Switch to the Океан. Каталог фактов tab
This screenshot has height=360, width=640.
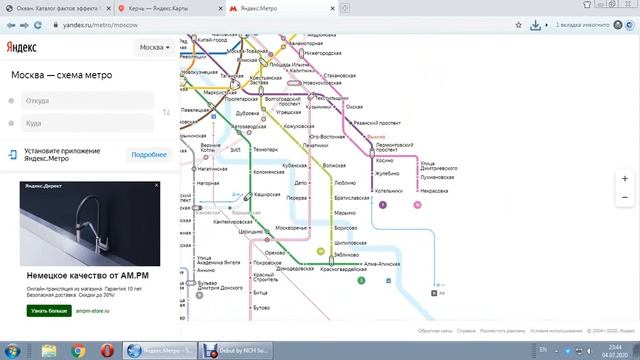tap(57, 8)
